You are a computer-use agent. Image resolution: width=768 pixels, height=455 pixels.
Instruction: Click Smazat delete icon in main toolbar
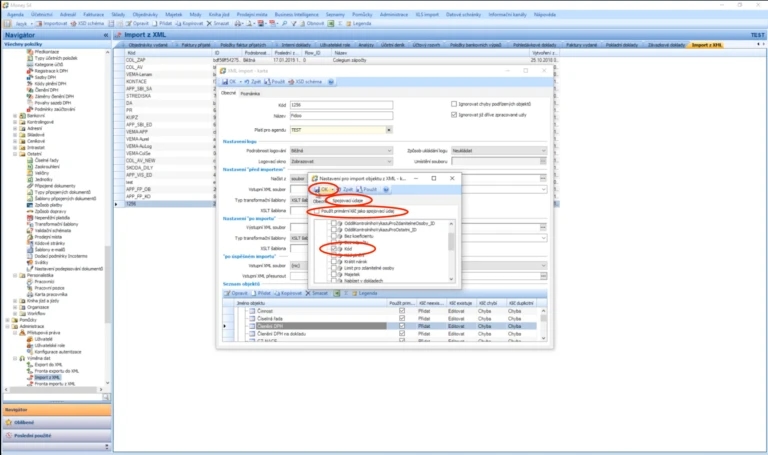click(x=217, y=24)
